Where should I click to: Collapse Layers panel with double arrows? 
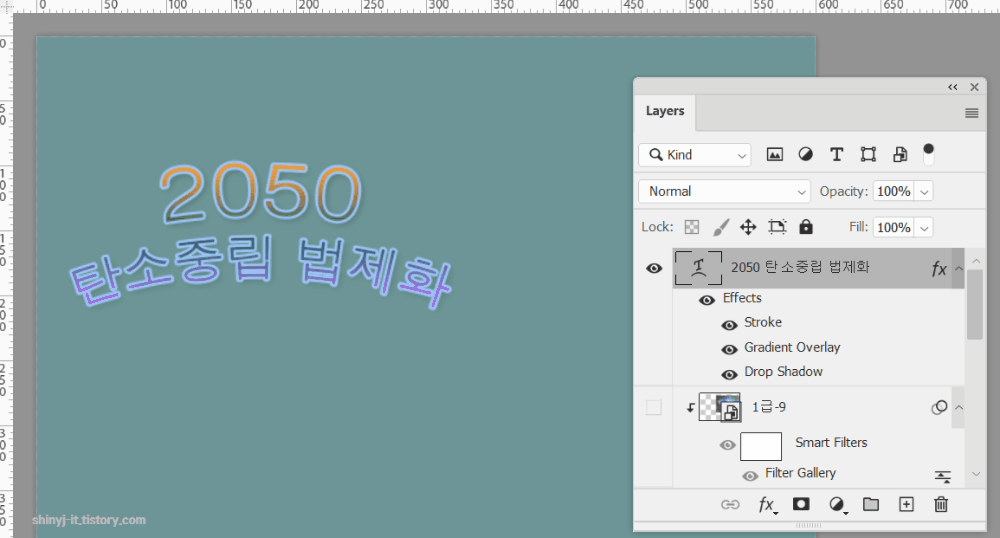(953, 87)
